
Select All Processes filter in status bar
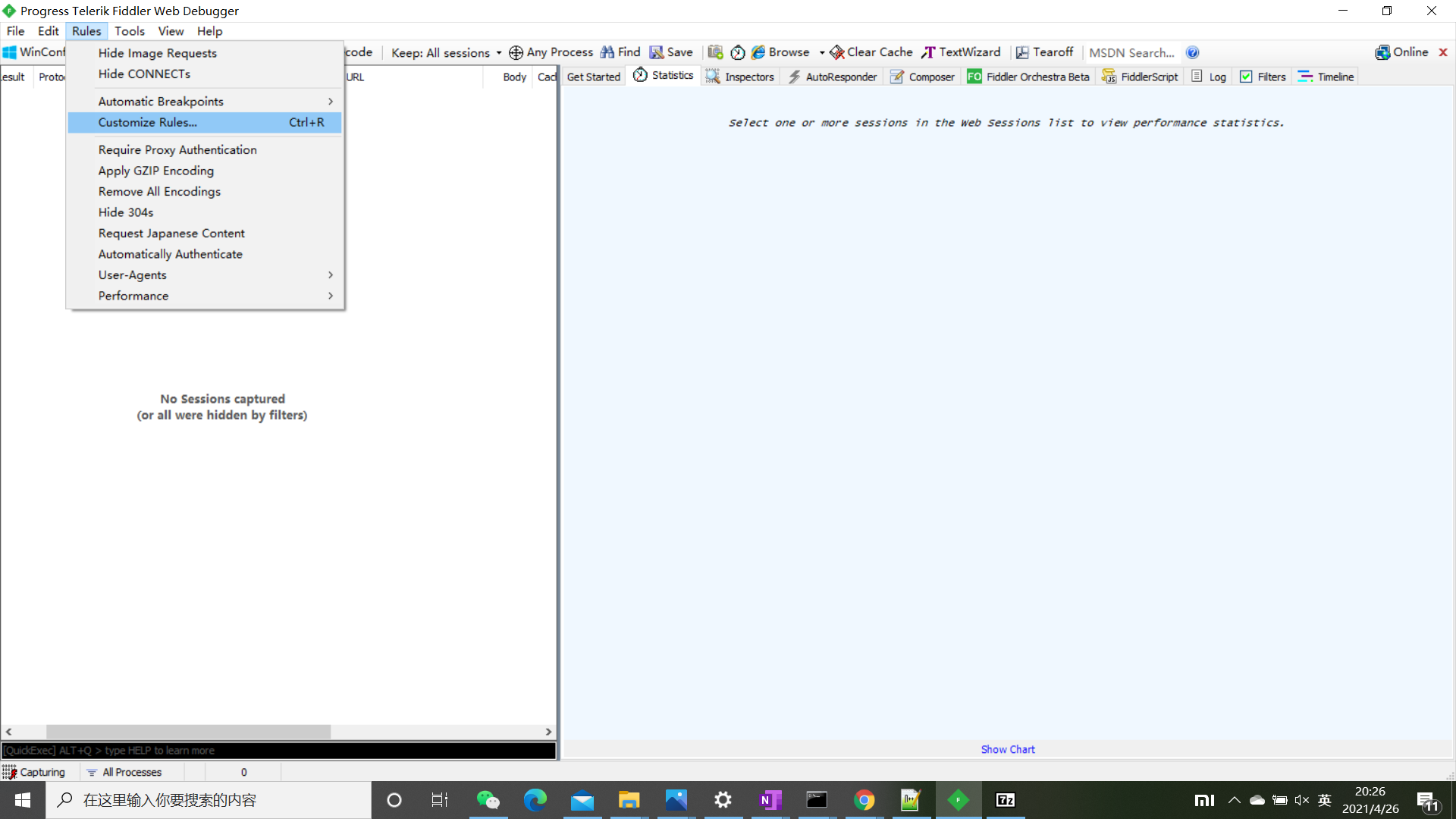[x=124, y=772]
